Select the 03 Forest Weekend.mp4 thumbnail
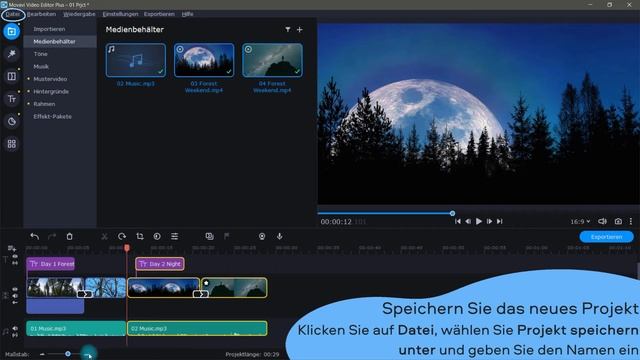The image size is (640, 360). click(x=204, y=60)
